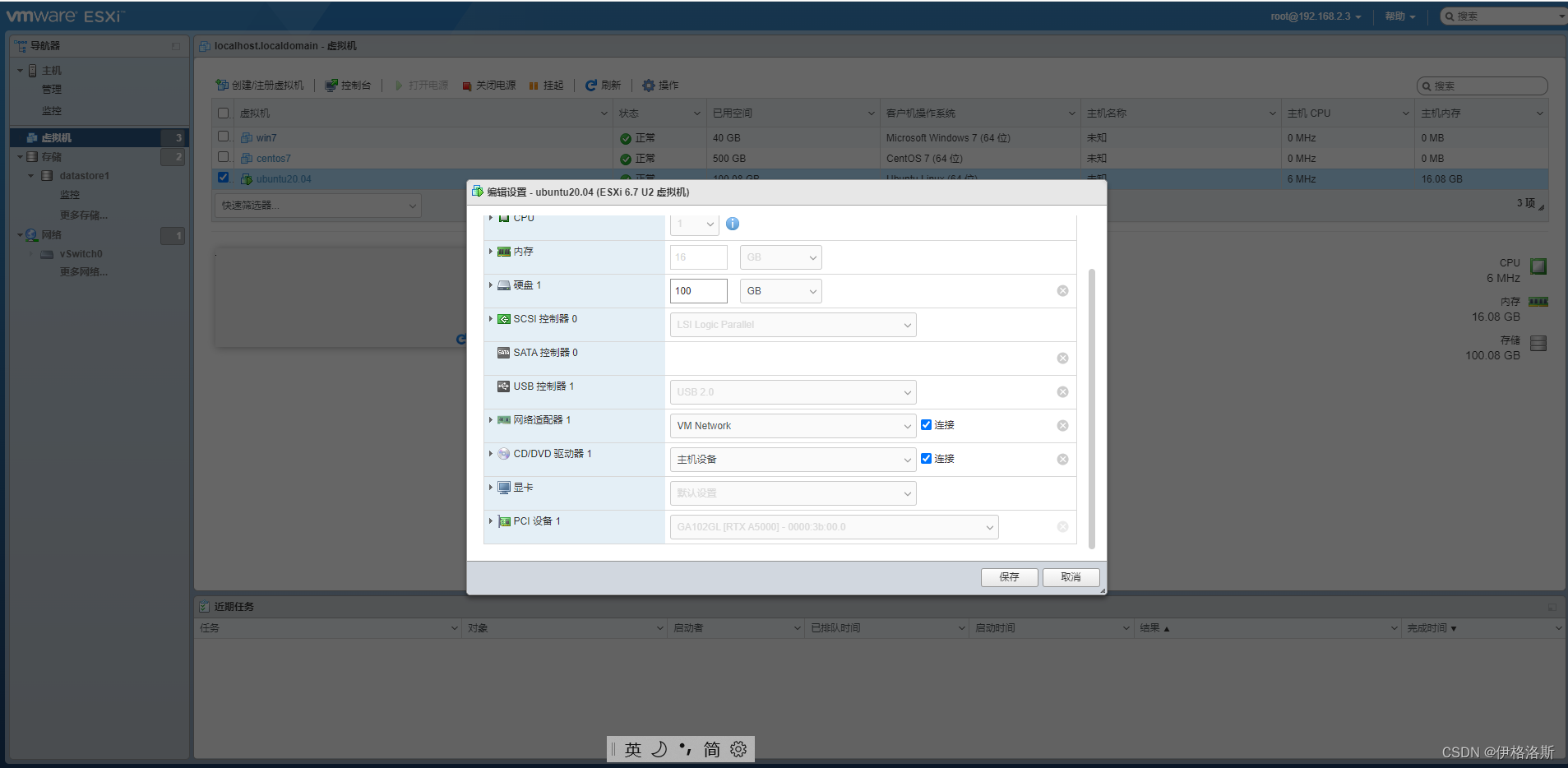Click the Power off red icon

coord(467,86)
